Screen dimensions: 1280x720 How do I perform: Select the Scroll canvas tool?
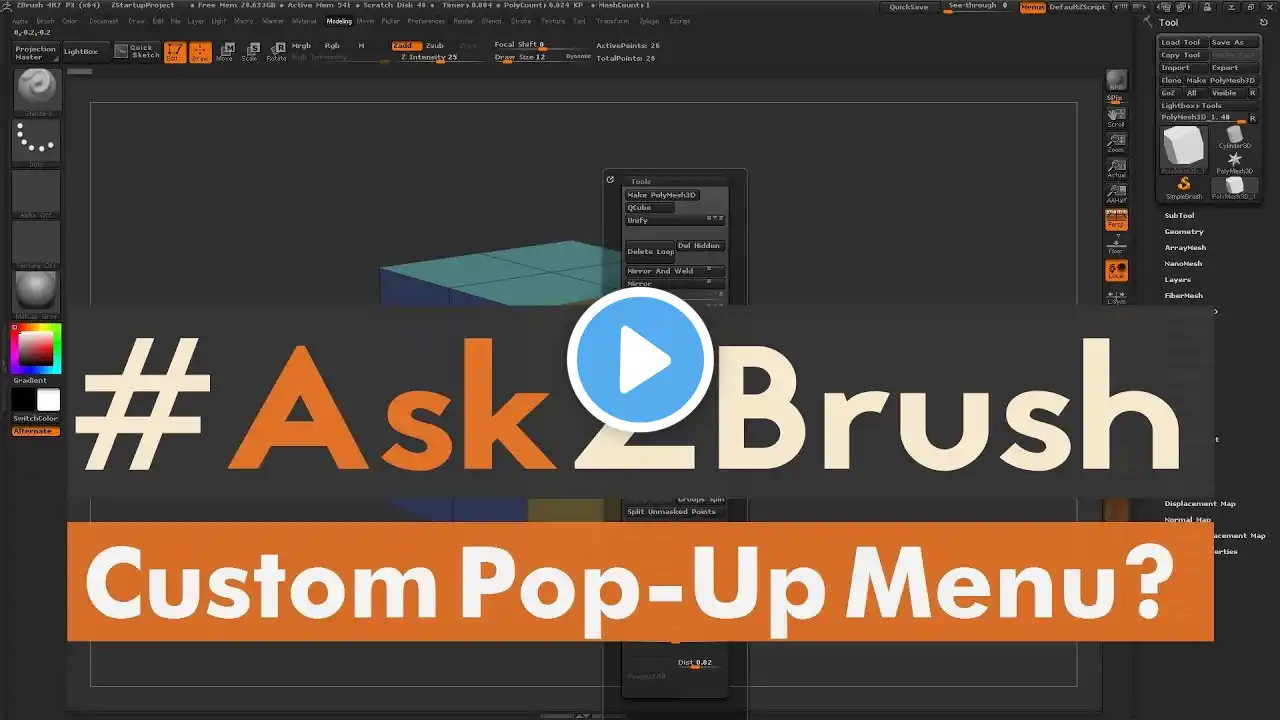tap(1116, 116)
